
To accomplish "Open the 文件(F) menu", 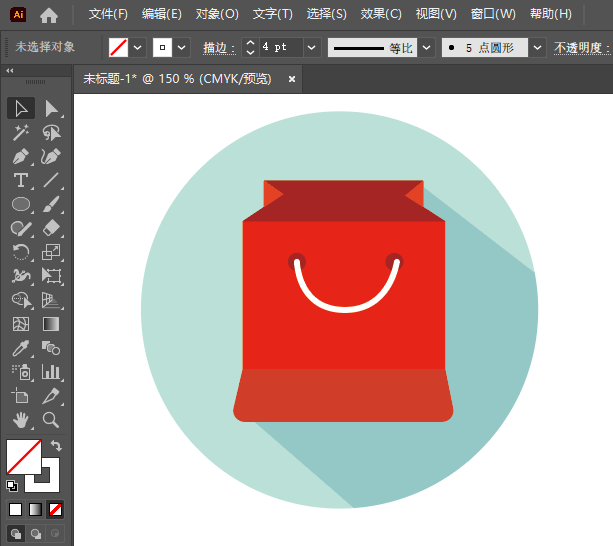I will 108,14.
